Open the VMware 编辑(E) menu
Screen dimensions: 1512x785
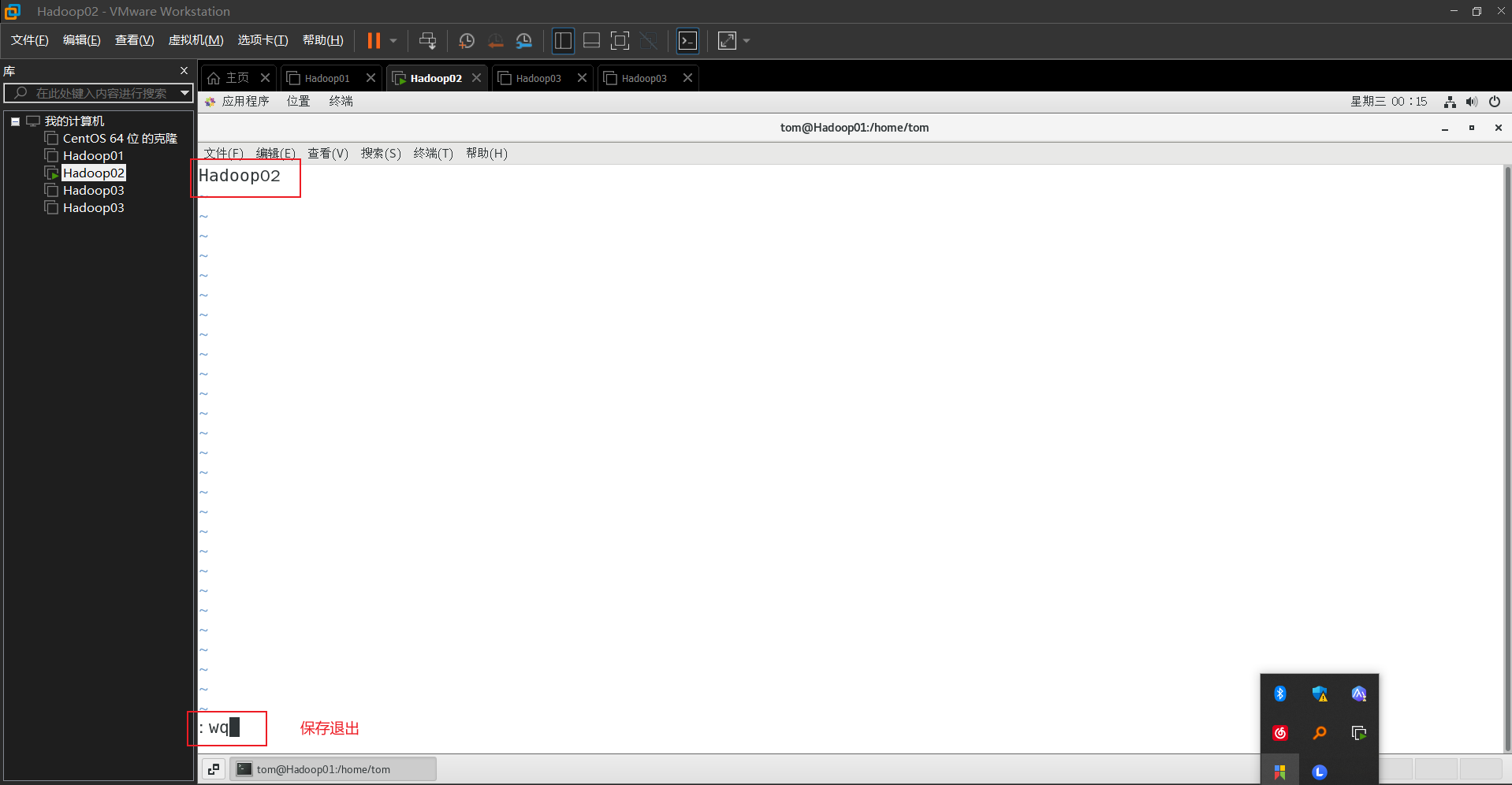pos(82,40)
